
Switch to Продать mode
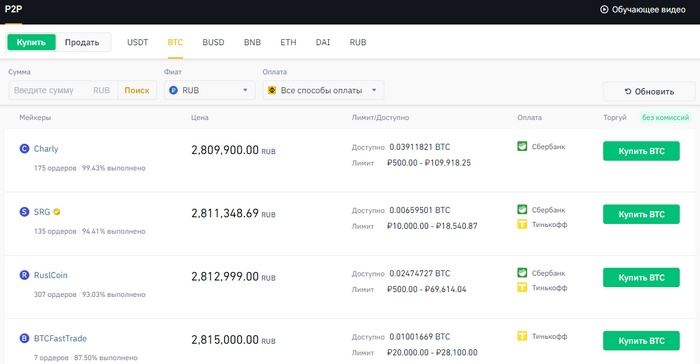pos(82,42)
